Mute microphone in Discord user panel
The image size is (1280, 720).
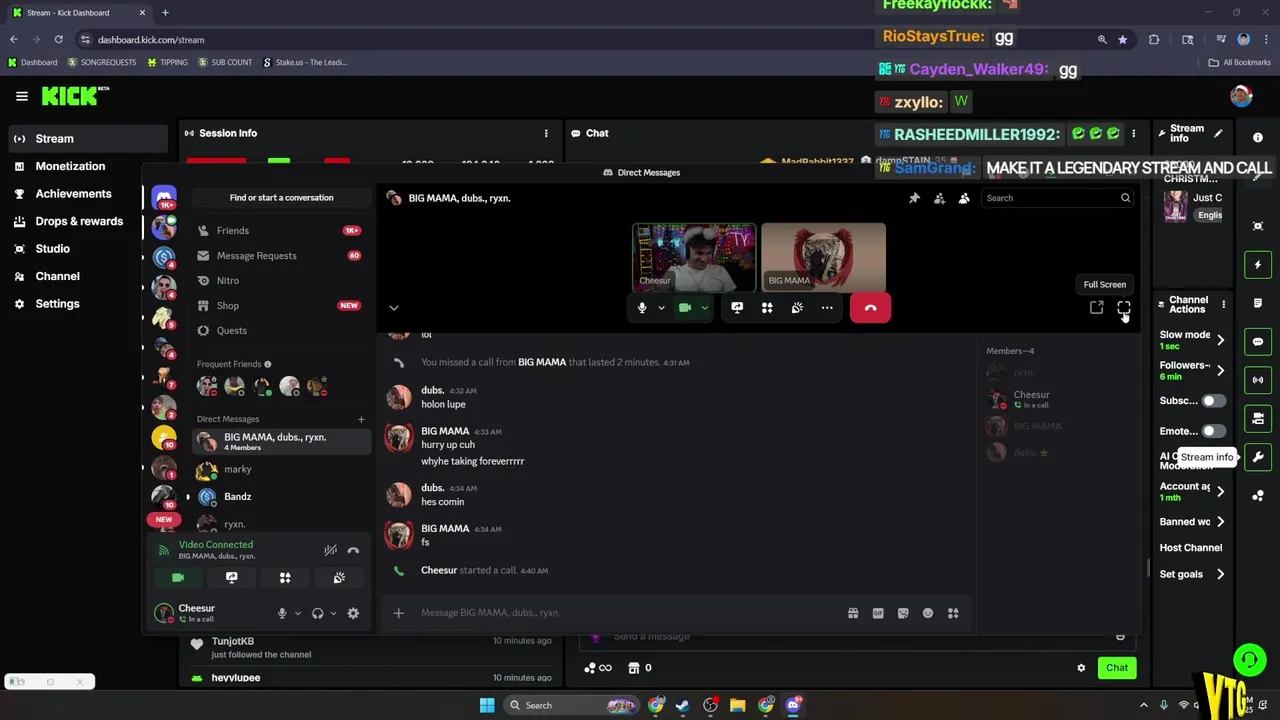tap(282, 613)
